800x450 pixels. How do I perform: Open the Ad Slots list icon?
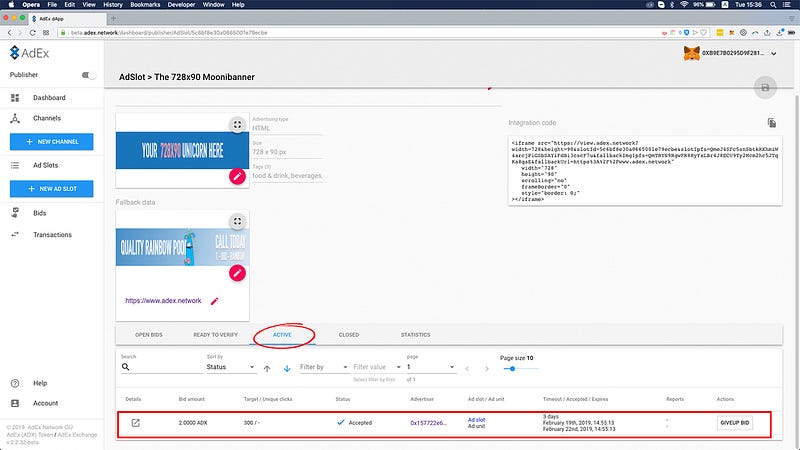point(15,165)
